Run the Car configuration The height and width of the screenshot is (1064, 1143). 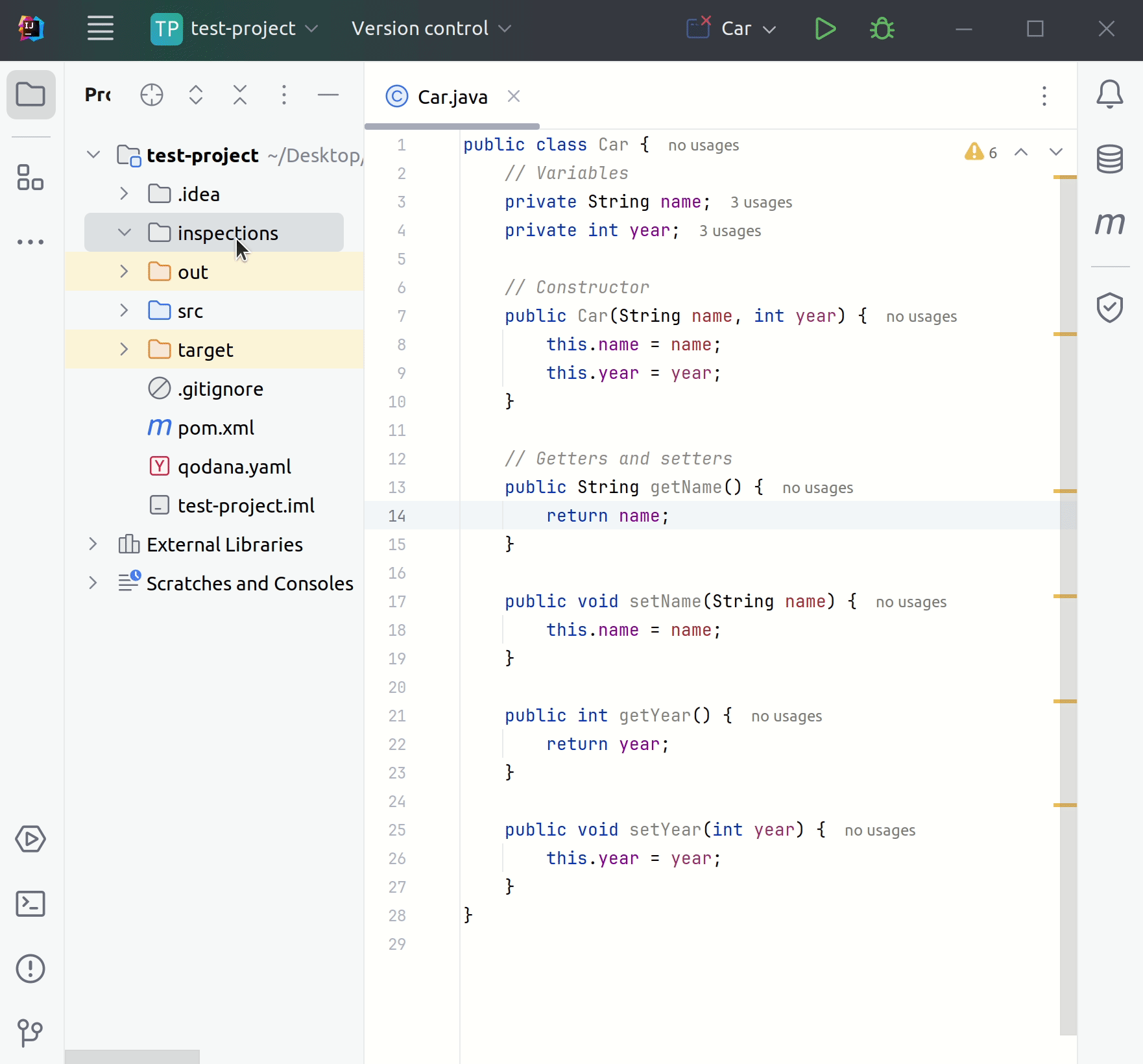(x=825, y=29)
